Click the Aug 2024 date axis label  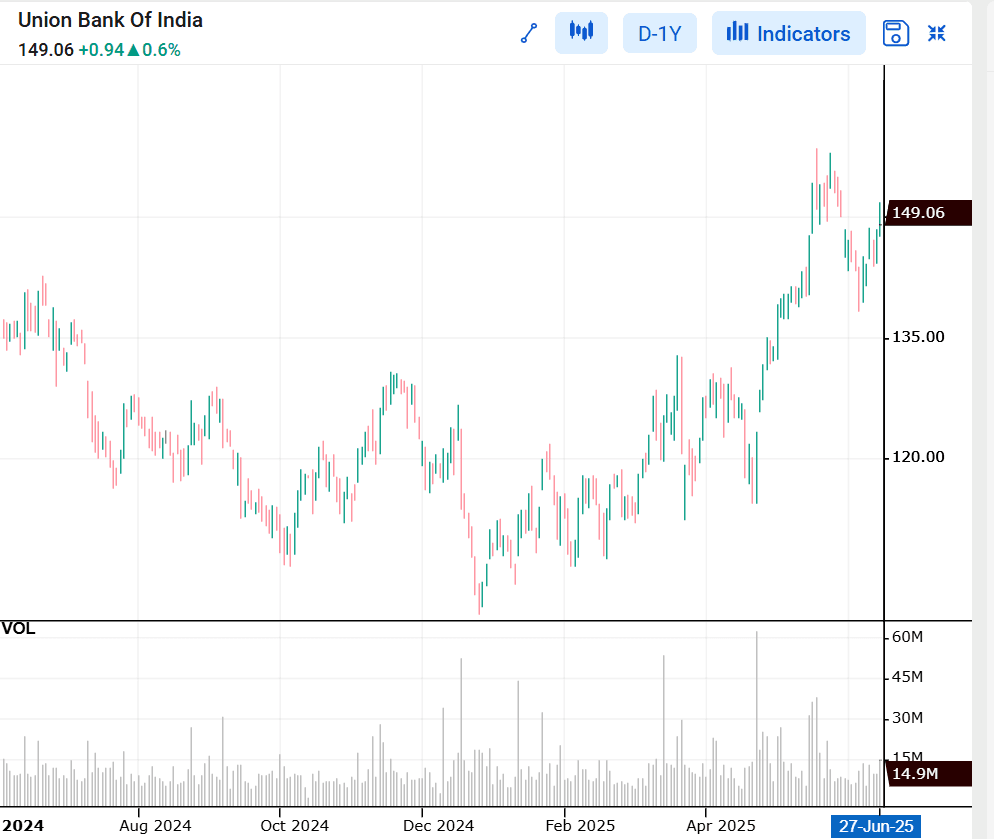[155, 826]
